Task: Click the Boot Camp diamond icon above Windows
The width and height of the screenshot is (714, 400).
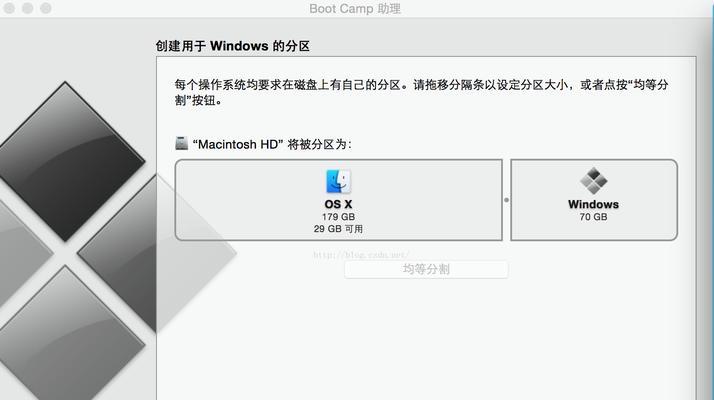Action: pos(593,180)
